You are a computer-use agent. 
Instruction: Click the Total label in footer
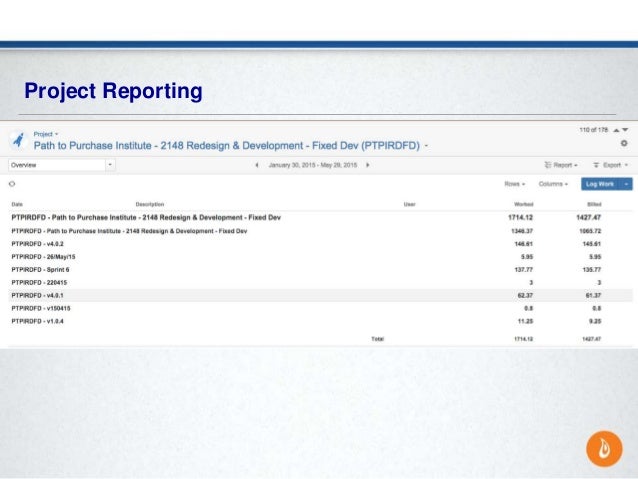tap(378, 339)
